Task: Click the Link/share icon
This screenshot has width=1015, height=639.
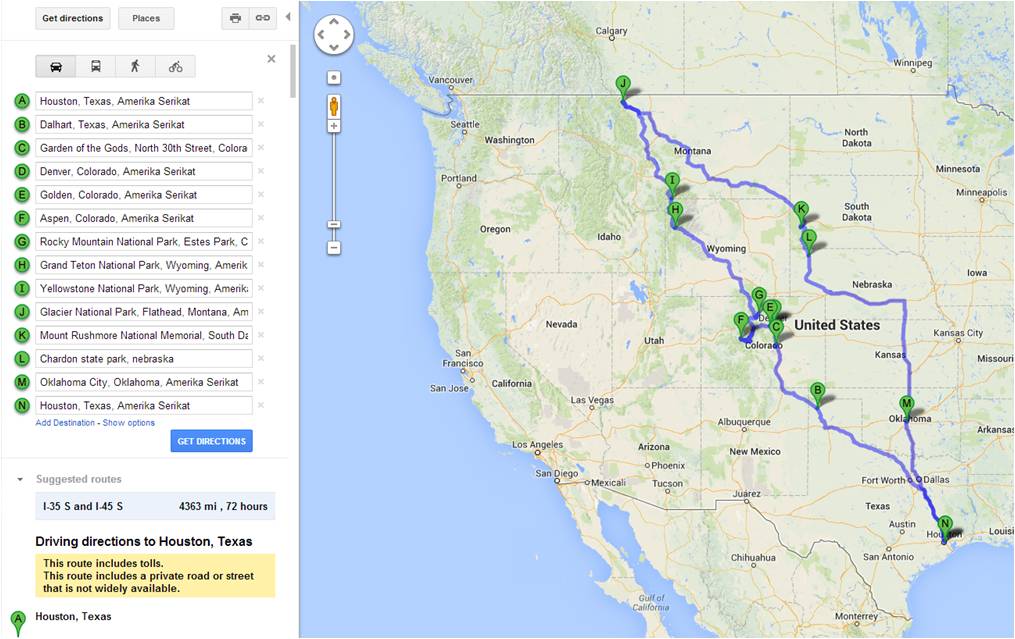Action: click(x=260, y=17)
